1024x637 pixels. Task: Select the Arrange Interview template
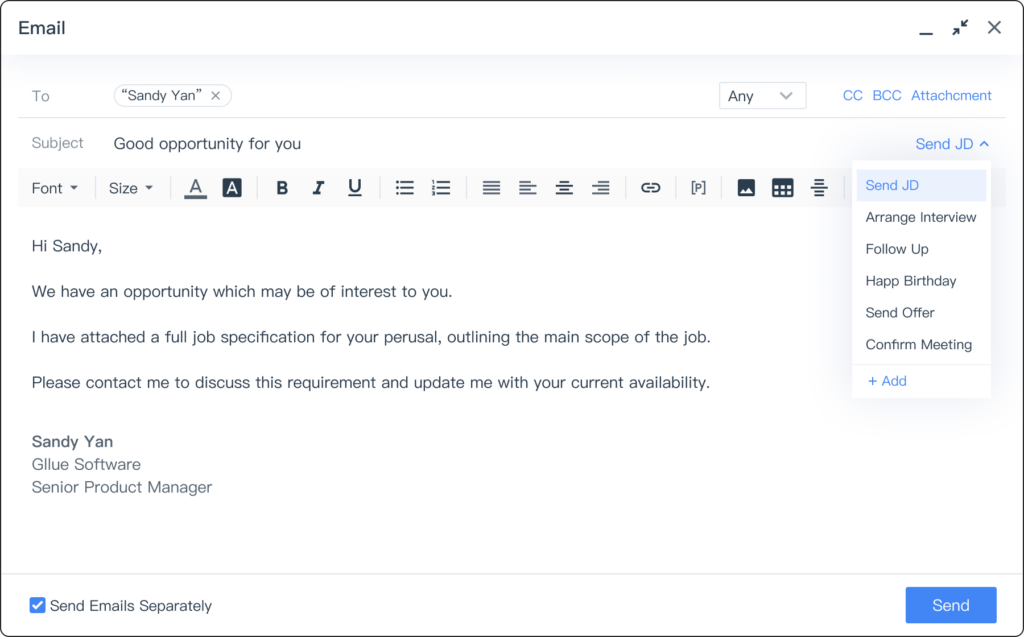coord(920,217)
